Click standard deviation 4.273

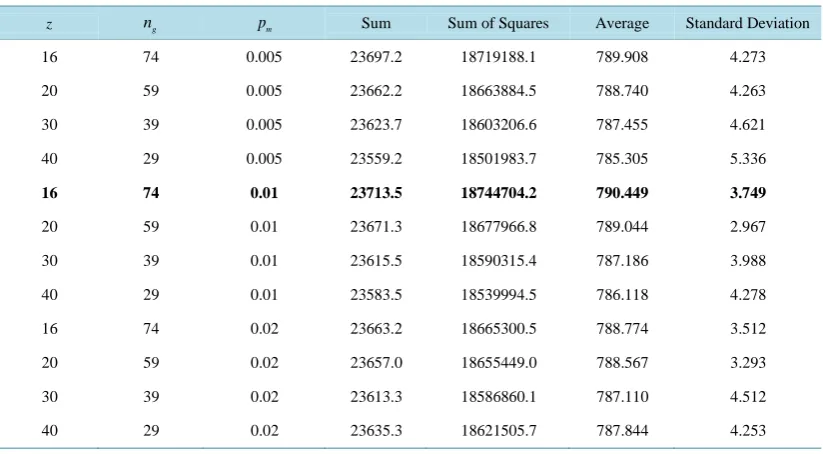(747, 57)
